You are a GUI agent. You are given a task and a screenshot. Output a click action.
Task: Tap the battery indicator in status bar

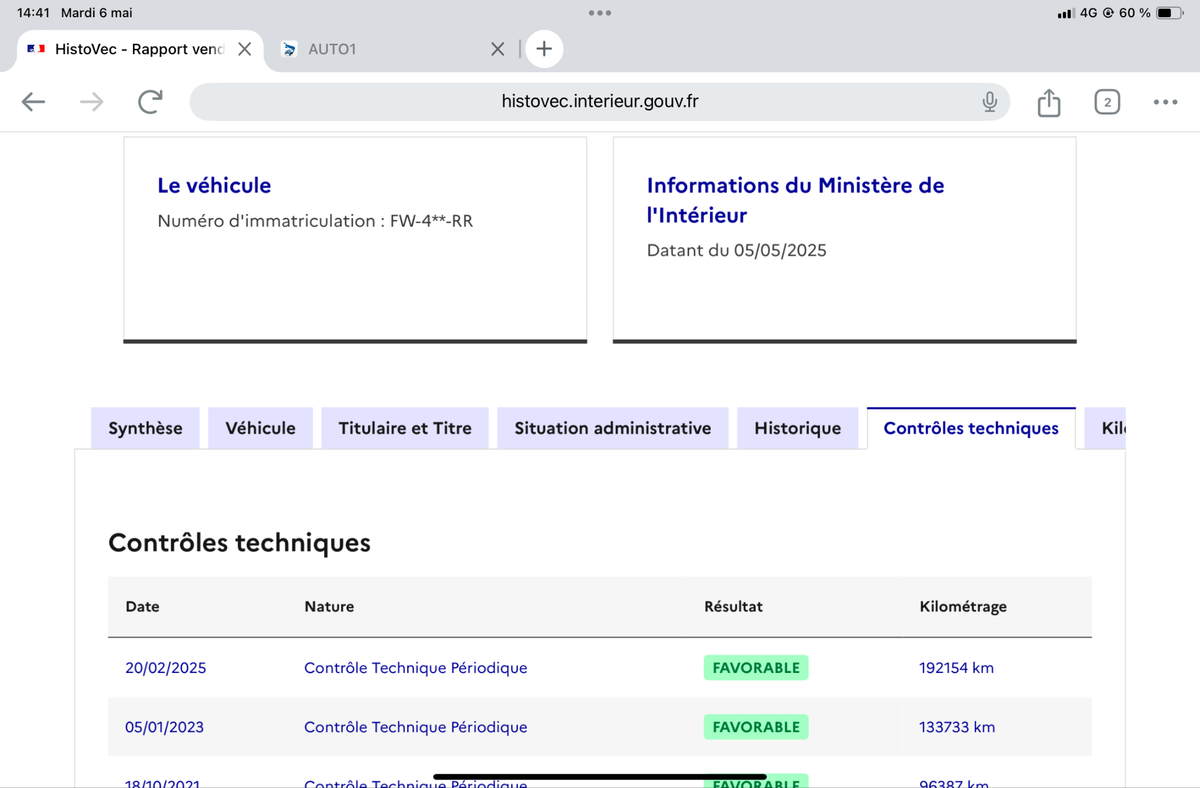[1171, 13]
